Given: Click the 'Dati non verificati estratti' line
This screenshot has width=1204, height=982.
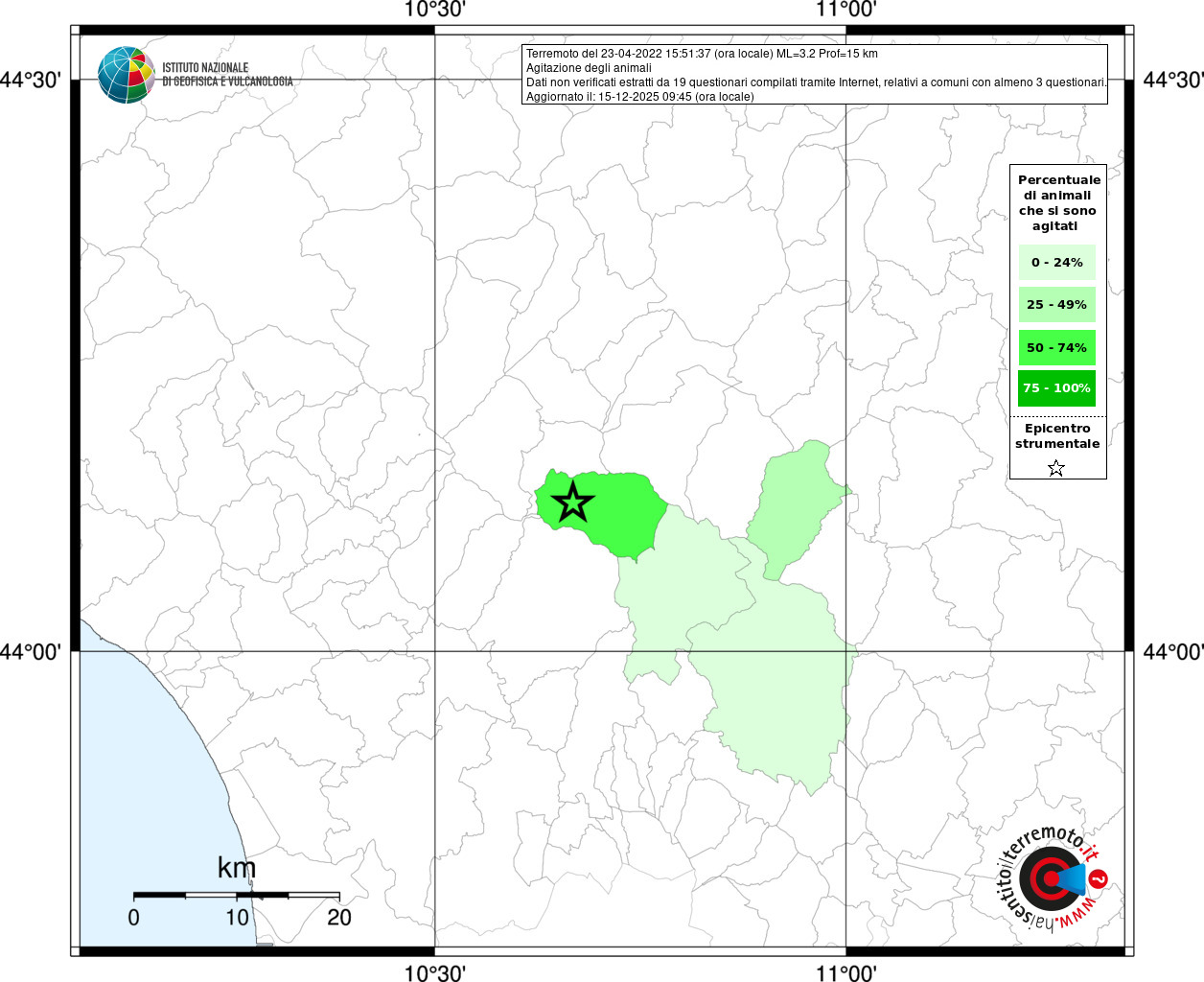Looking at the screenshot, I should [816, 82].
